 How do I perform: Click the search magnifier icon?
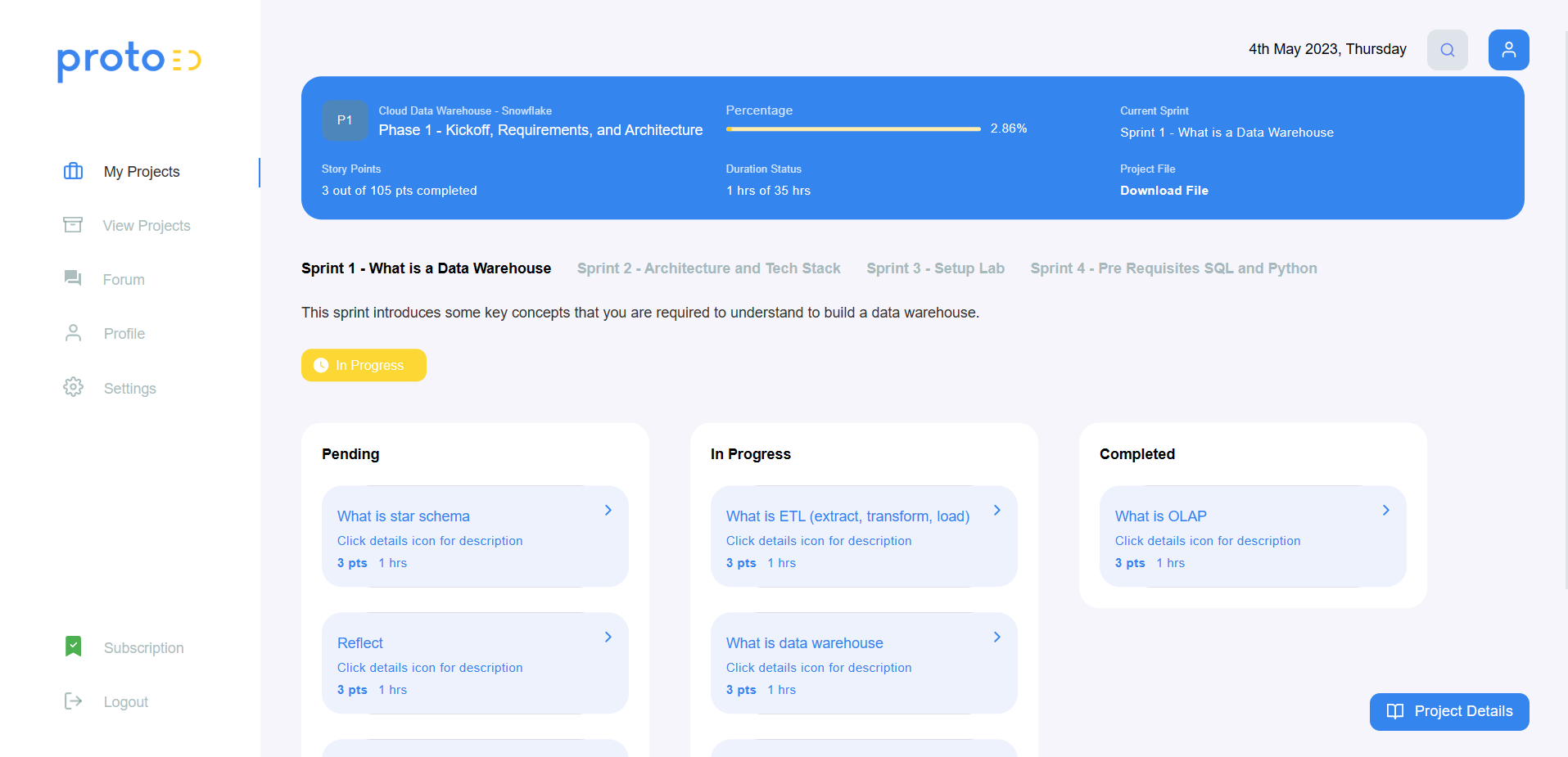[x=1447, y=50]
